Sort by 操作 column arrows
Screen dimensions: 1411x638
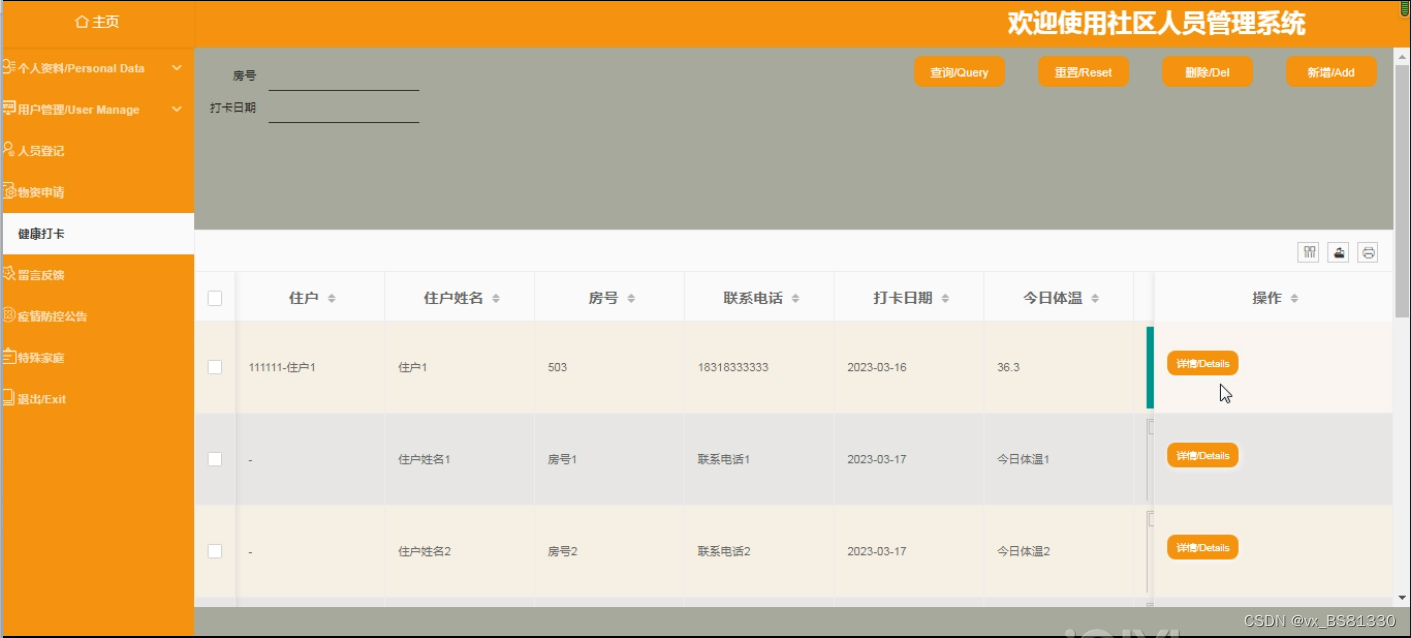(1295, 299)
